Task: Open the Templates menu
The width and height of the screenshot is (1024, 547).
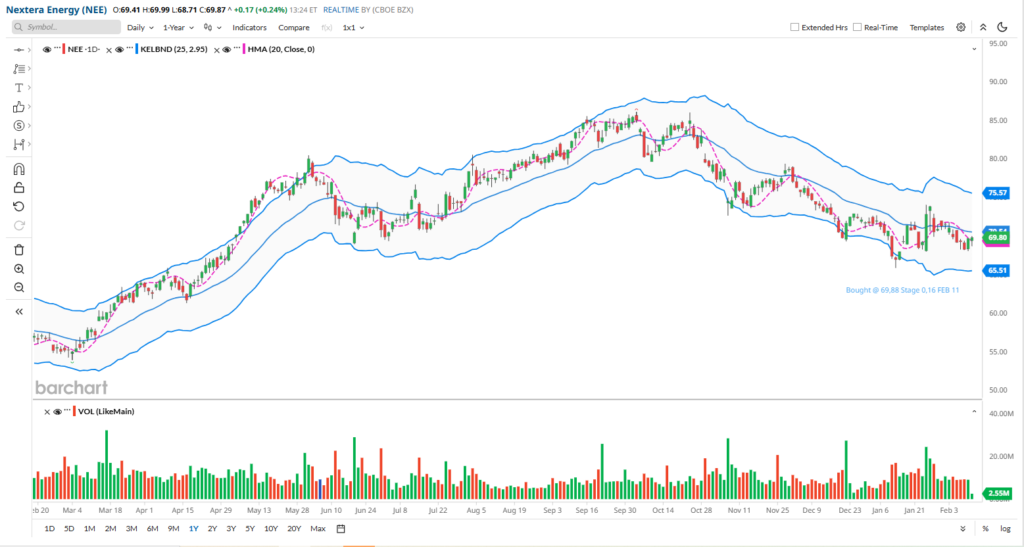Action: (x=926, y=28)
